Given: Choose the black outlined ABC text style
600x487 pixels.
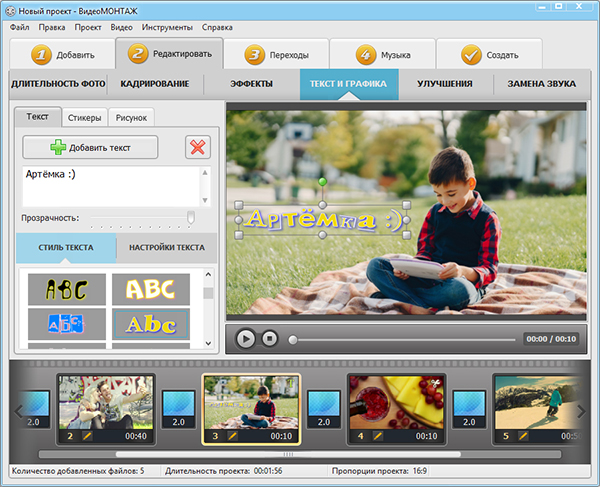Looking at the screenshot, I should [67, 289].
